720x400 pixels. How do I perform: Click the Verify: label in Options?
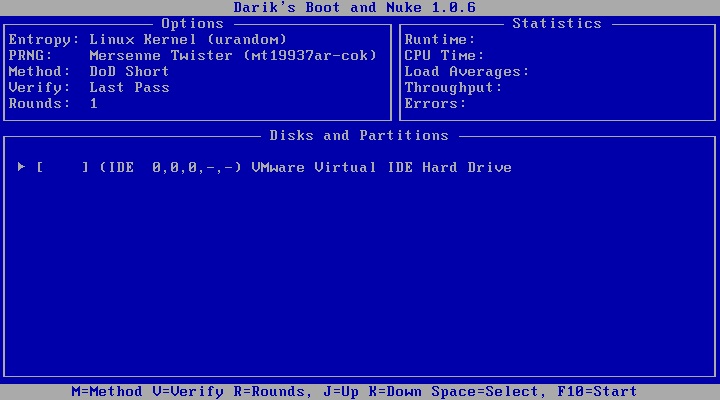pyautogui.click(x=39, y=88)
